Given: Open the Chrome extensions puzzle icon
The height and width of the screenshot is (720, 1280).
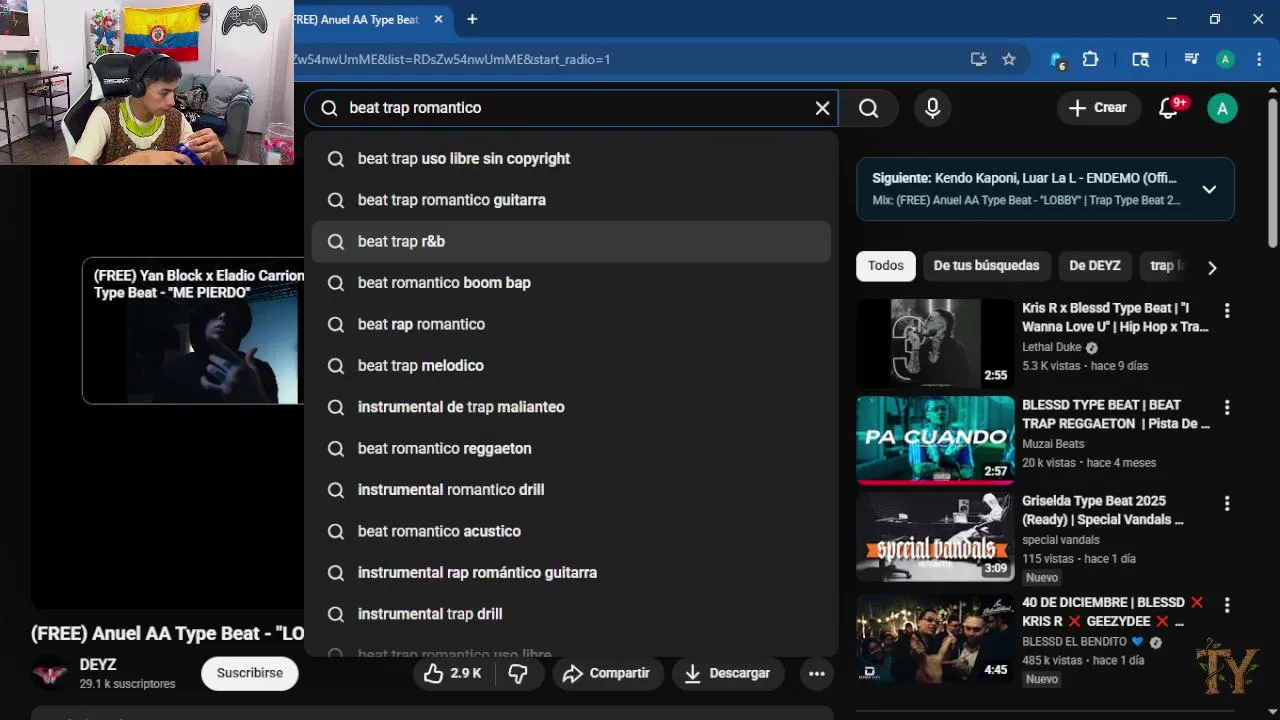Looking at the screenshot, I should [1091, 59].
